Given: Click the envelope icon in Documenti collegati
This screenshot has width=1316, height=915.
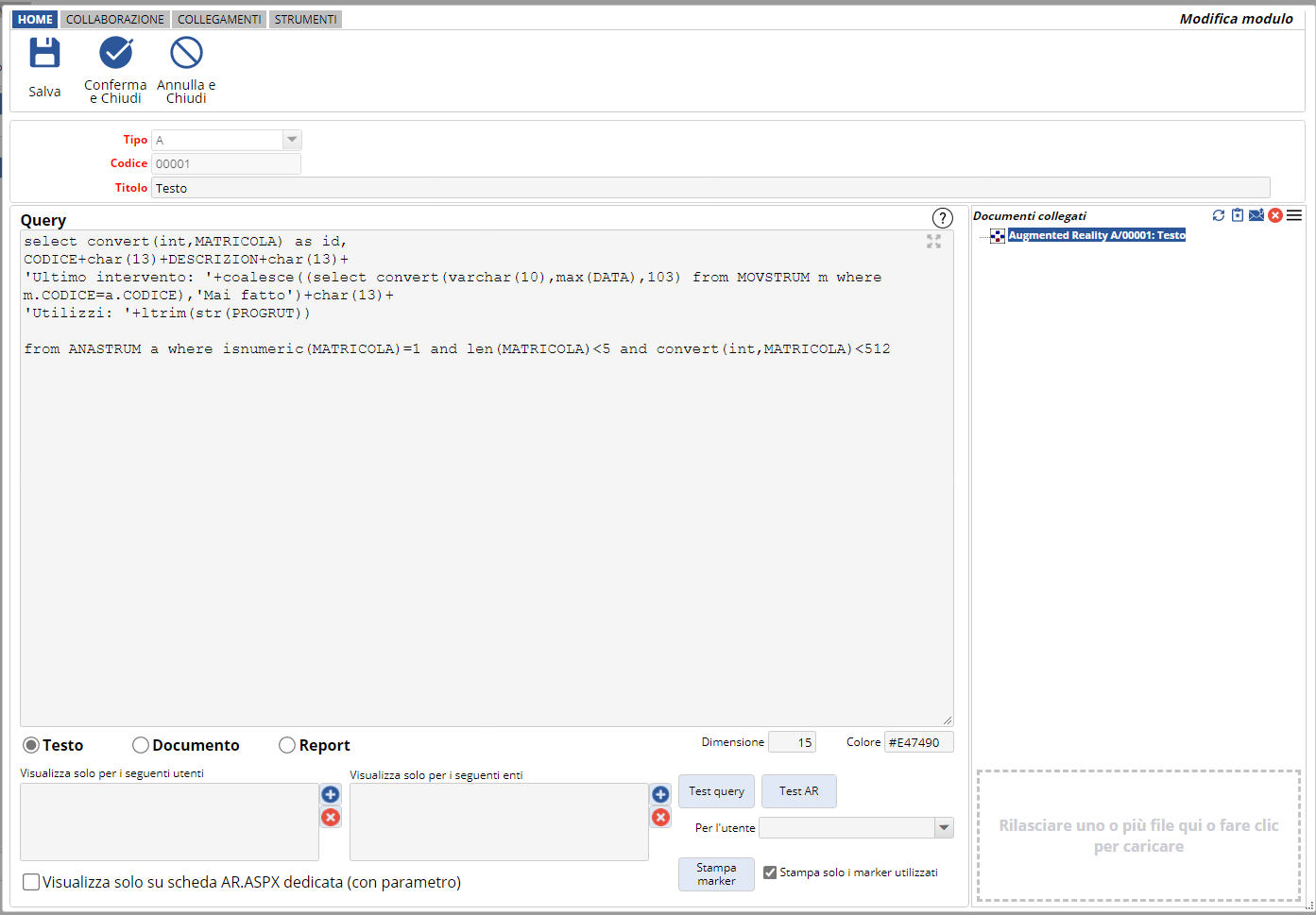Looking at the screenshot, I should click(x=1256, y=215).
